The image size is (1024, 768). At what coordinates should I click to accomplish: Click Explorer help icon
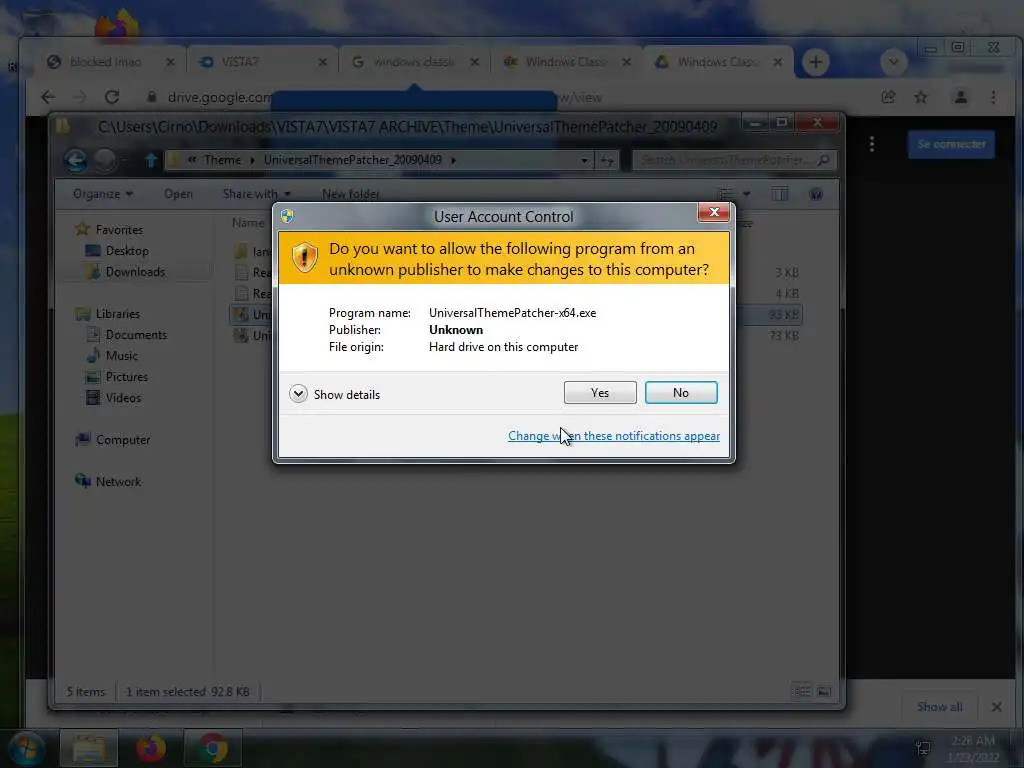pyautogui.click(x=816, y=194)
